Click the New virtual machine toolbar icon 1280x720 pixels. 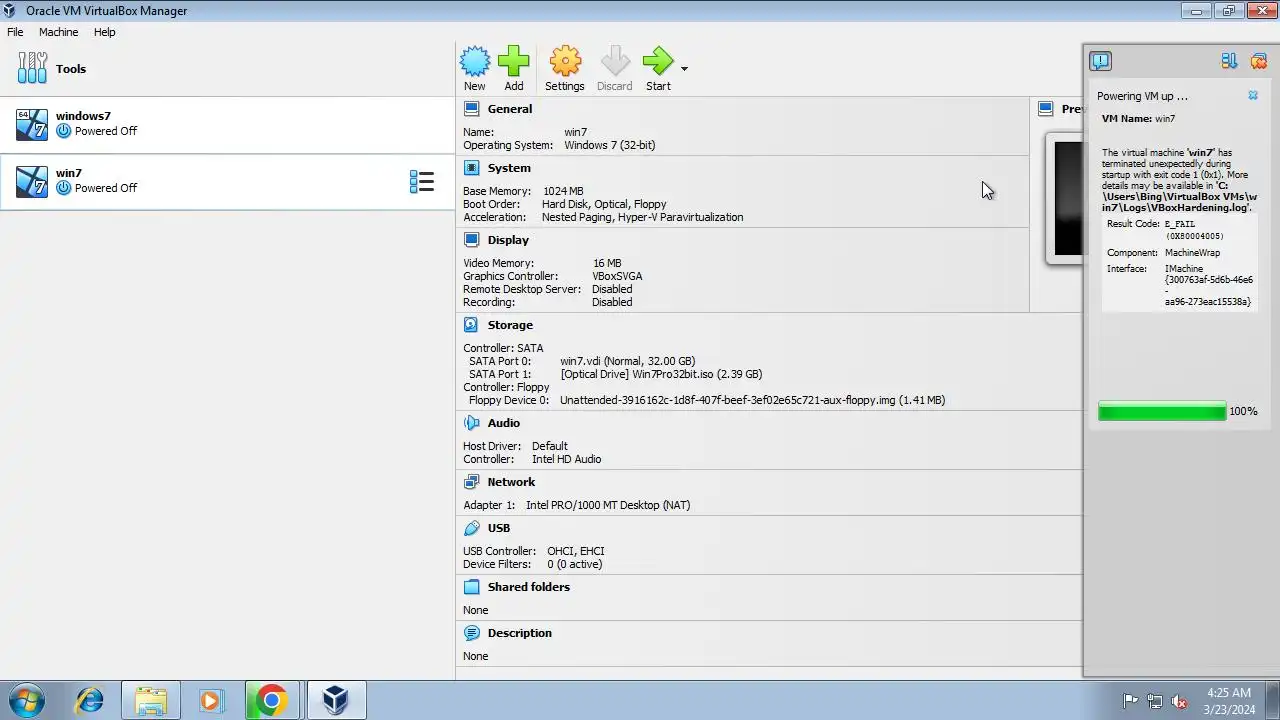(x=475, y=62)
